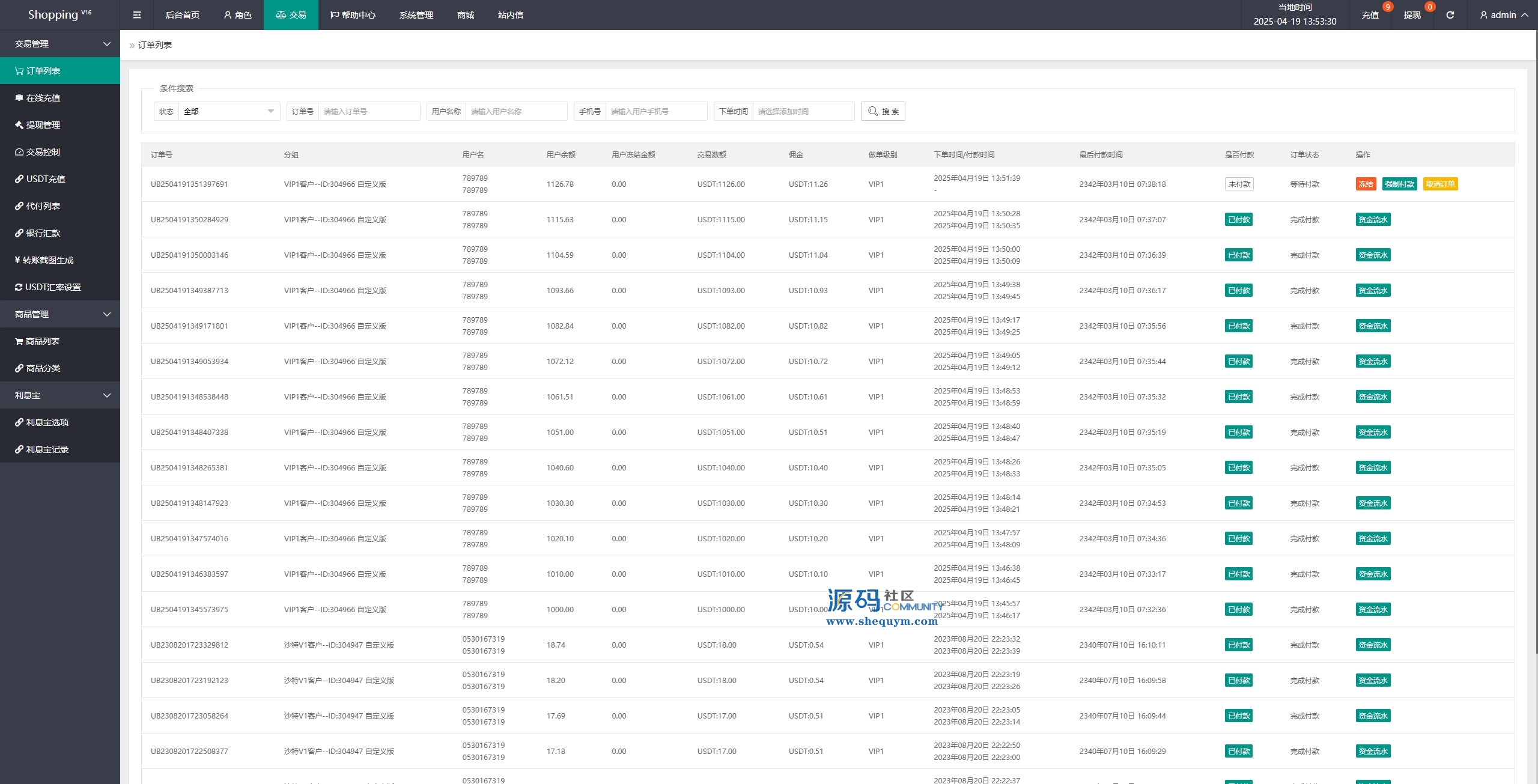This screenshot has width=1538, height=784.
Task: Click 强制付款 on the unpaid order
Action: pos(1399,184)
